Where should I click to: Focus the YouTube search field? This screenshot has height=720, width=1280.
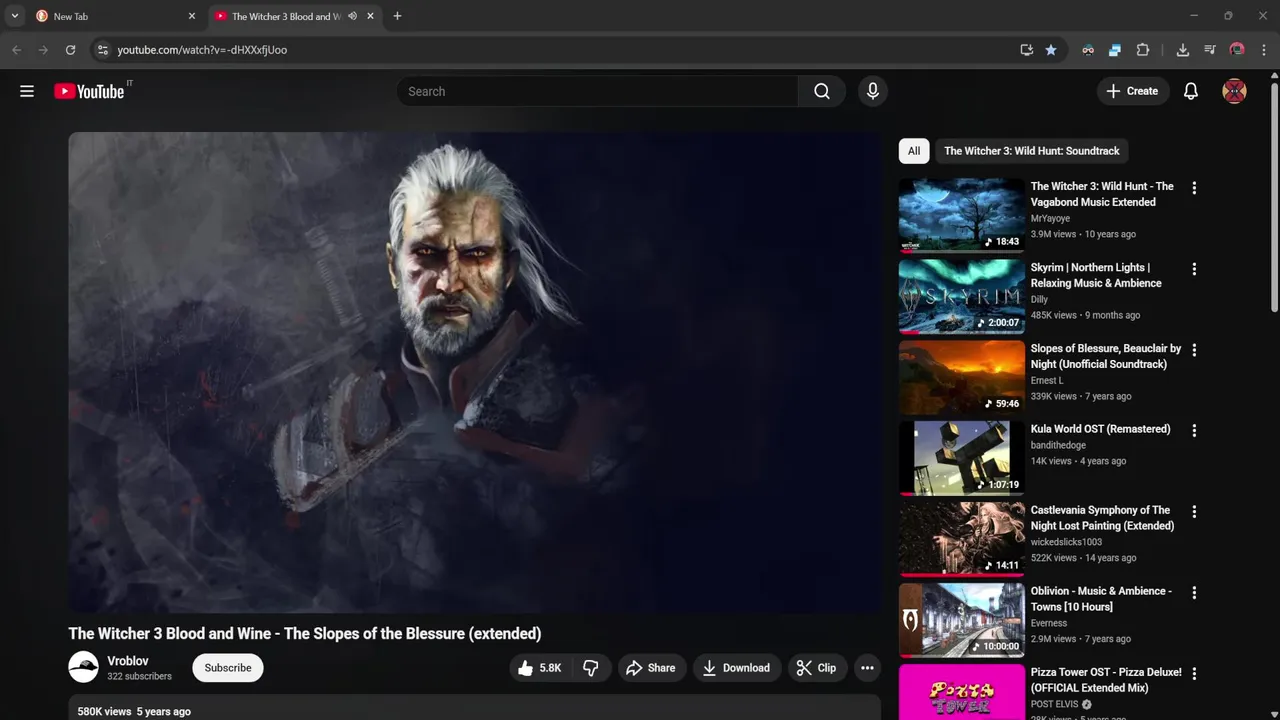(597, 91)
